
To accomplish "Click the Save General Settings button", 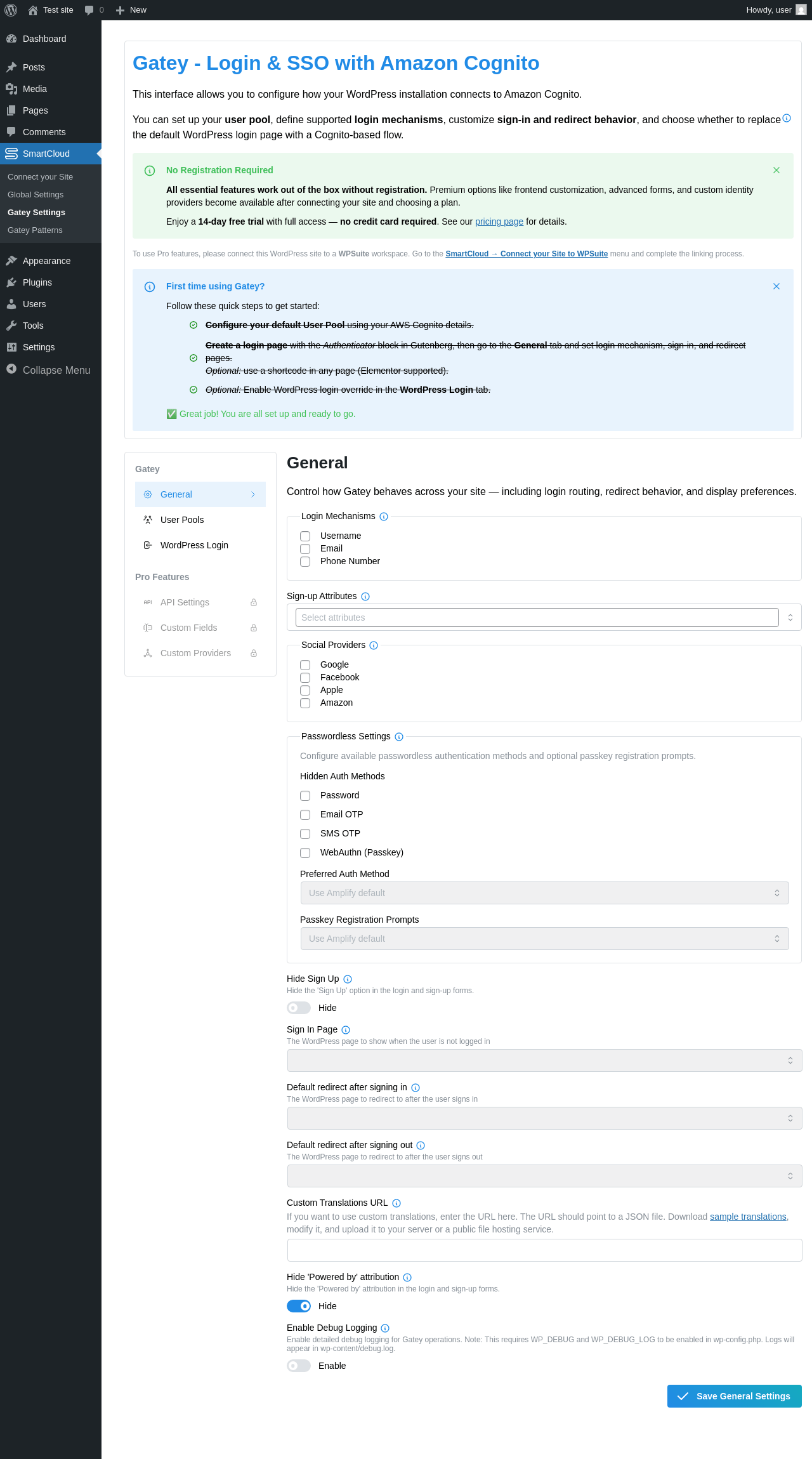I will [735, 1396].
